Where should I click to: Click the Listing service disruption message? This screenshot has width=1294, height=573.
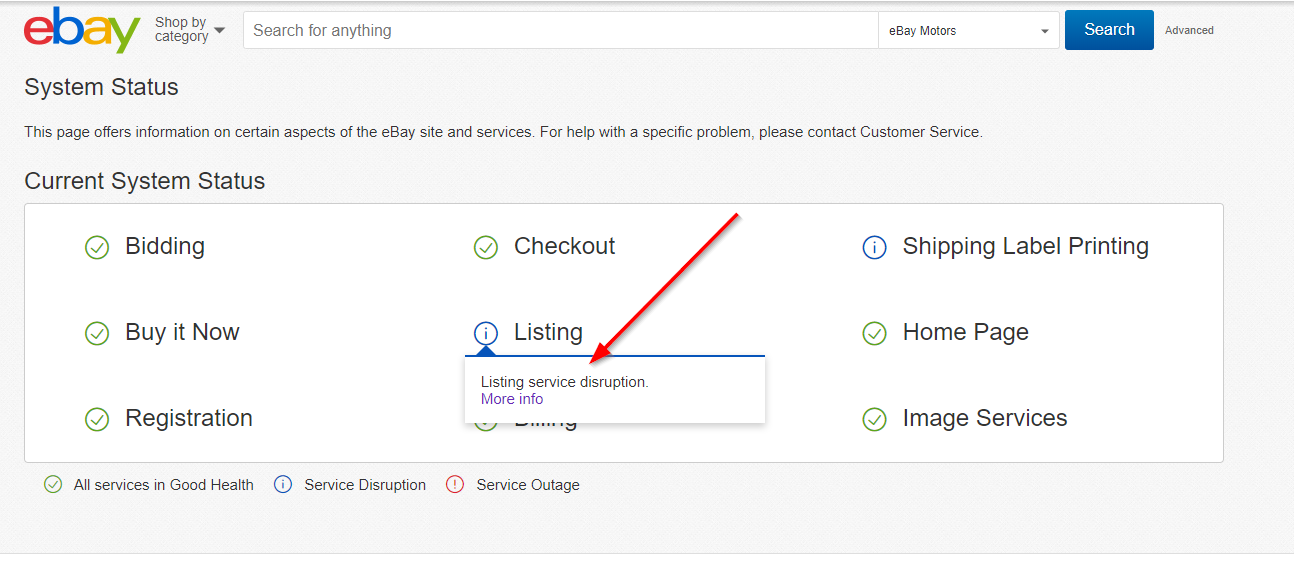565,382
